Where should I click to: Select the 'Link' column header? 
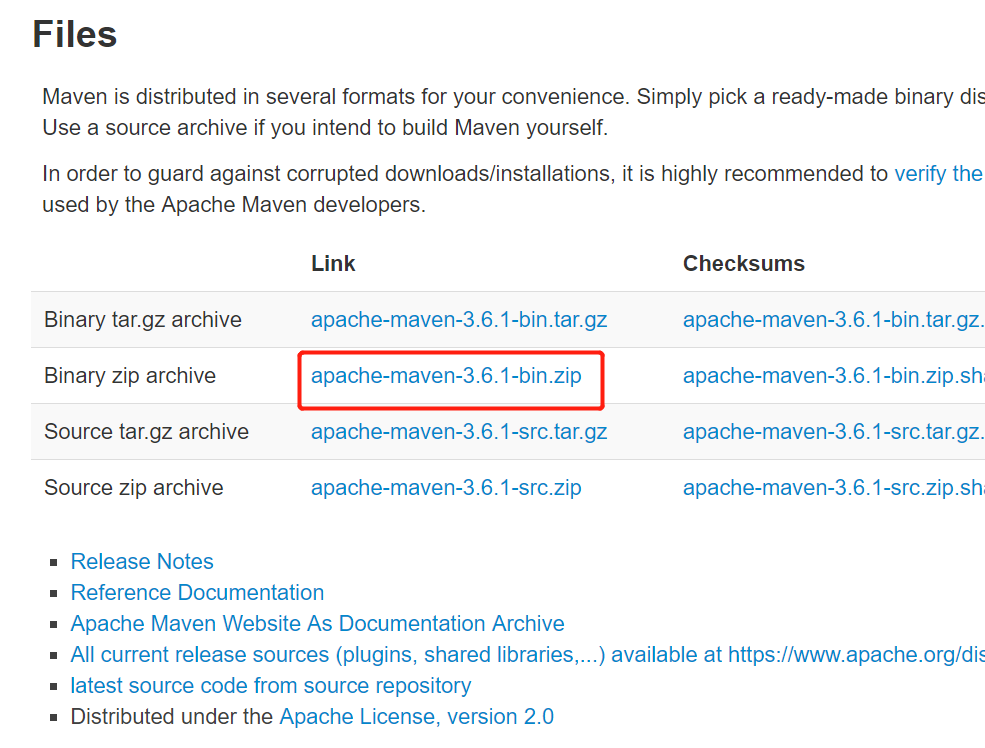[x=332, y=263]
